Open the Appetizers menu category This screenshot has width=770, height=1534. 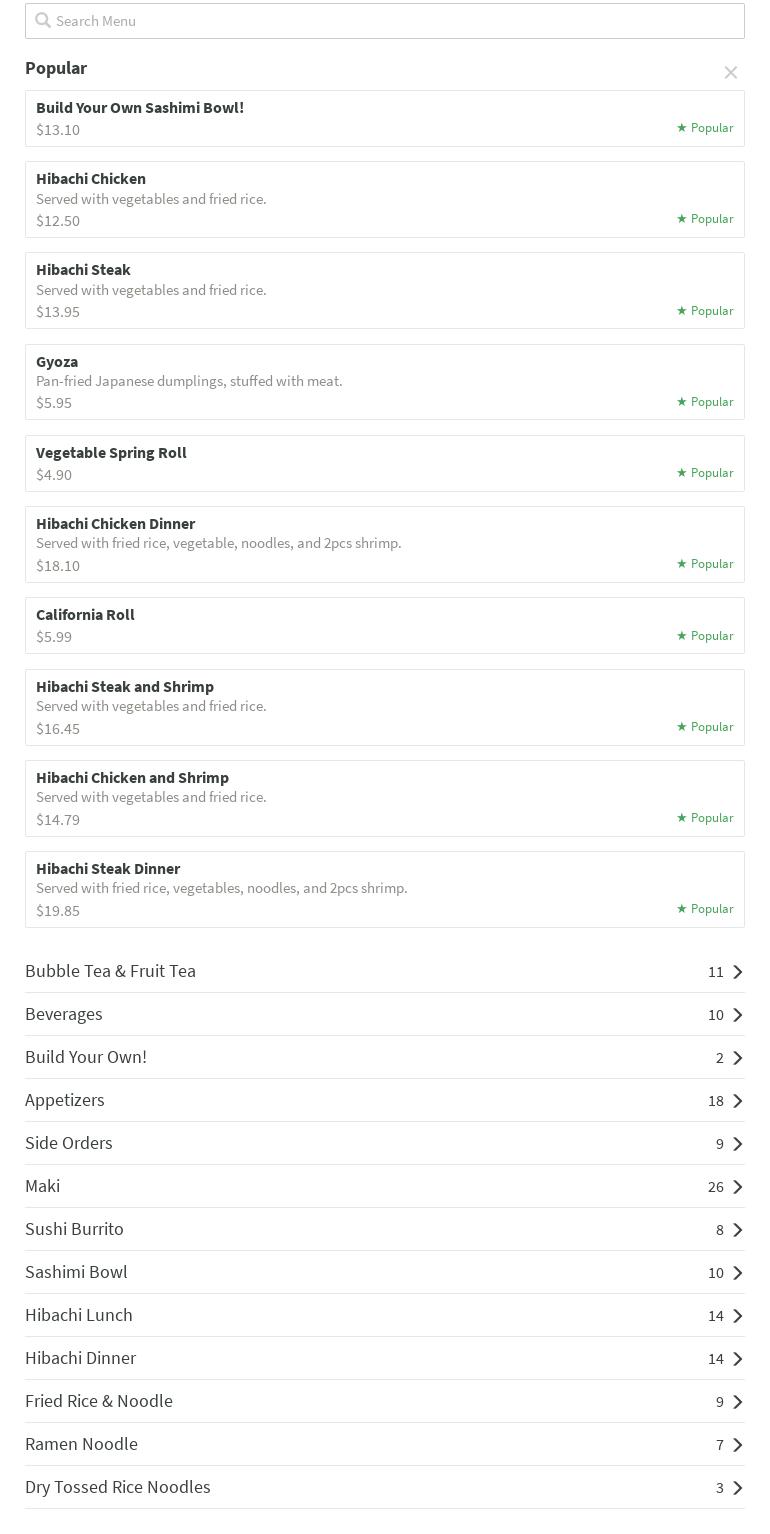coord(65,1100)
